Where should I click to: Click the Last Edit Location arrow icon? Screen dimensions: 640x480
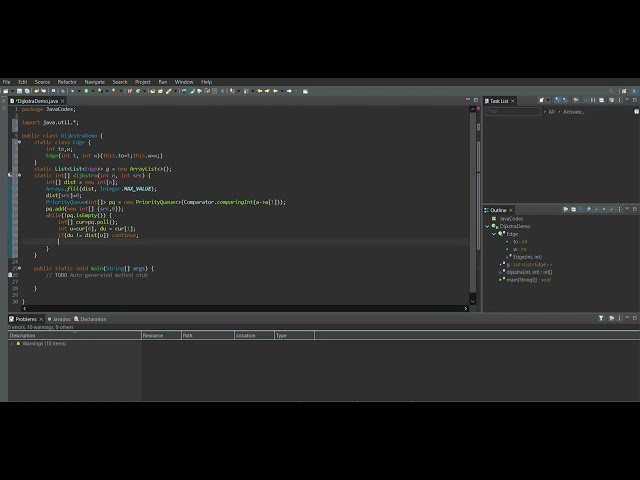coord(260,91)
